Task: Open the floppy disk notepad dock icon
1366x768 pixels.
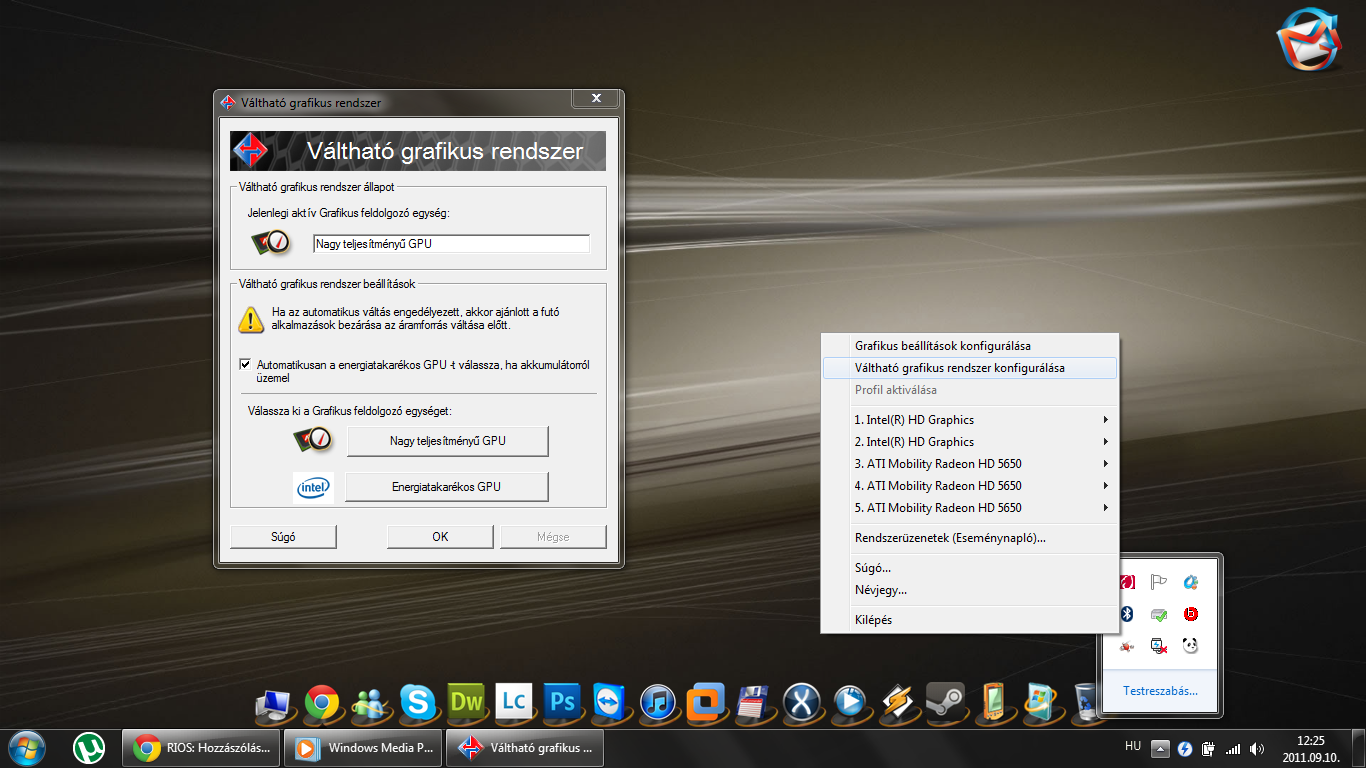Action: [755, 703]
